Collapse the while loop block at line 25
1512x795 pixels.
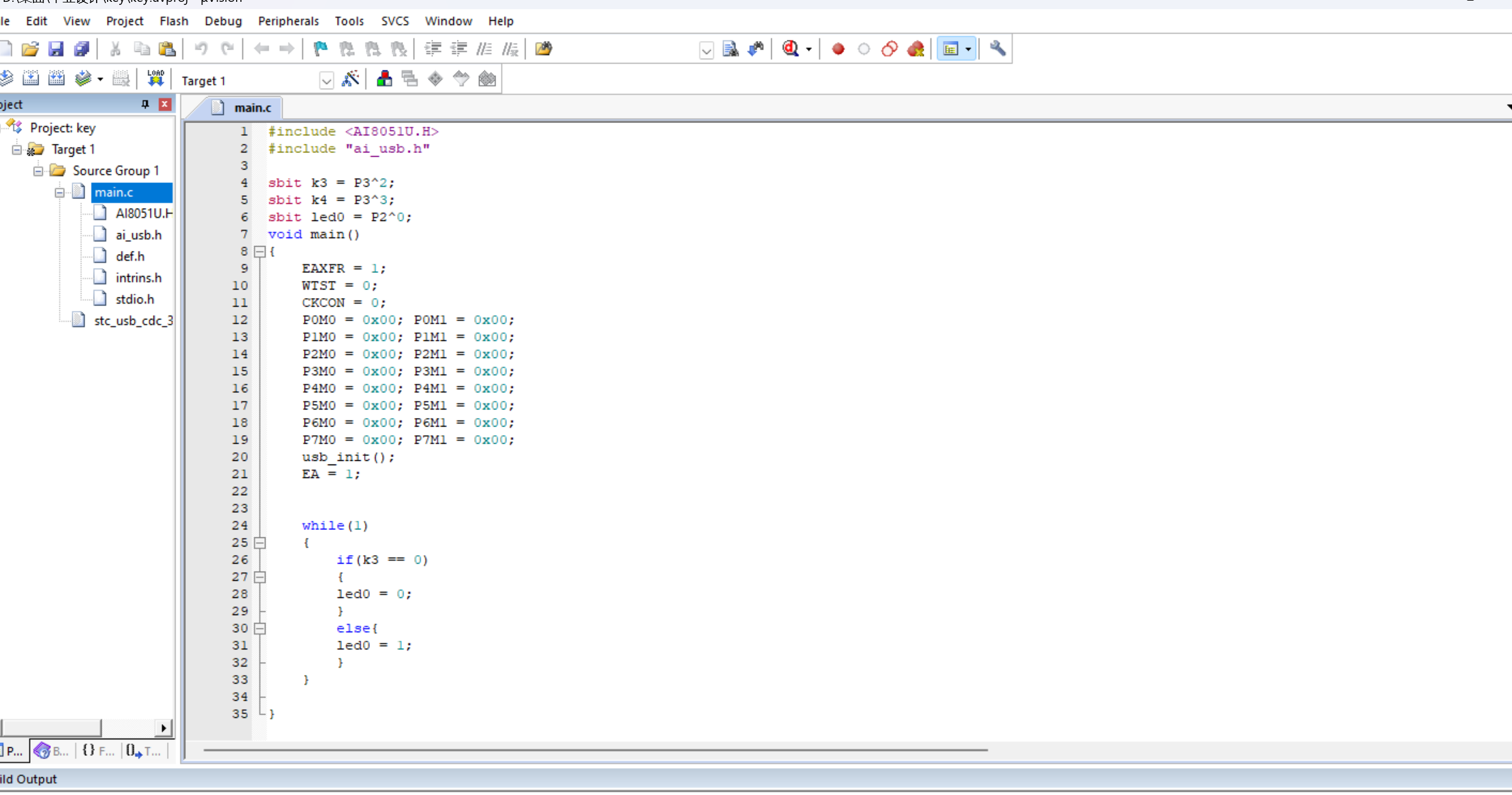pyautogui.click(x=260, y=543)
